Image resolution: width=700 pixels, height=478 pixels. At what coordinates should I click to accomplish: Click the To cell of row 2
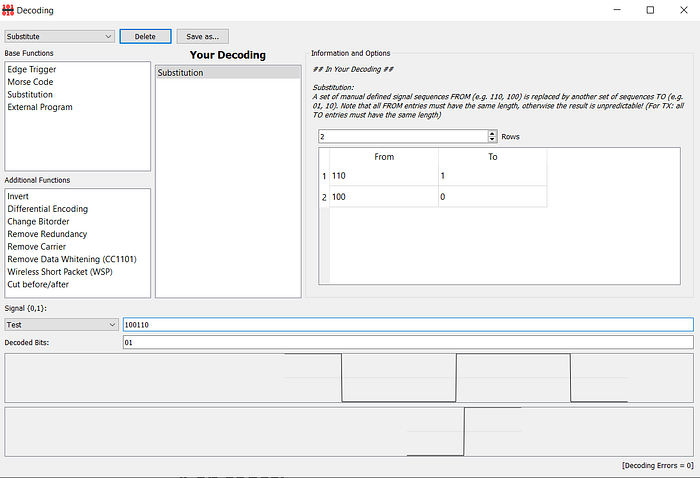[x=493, y=197]
